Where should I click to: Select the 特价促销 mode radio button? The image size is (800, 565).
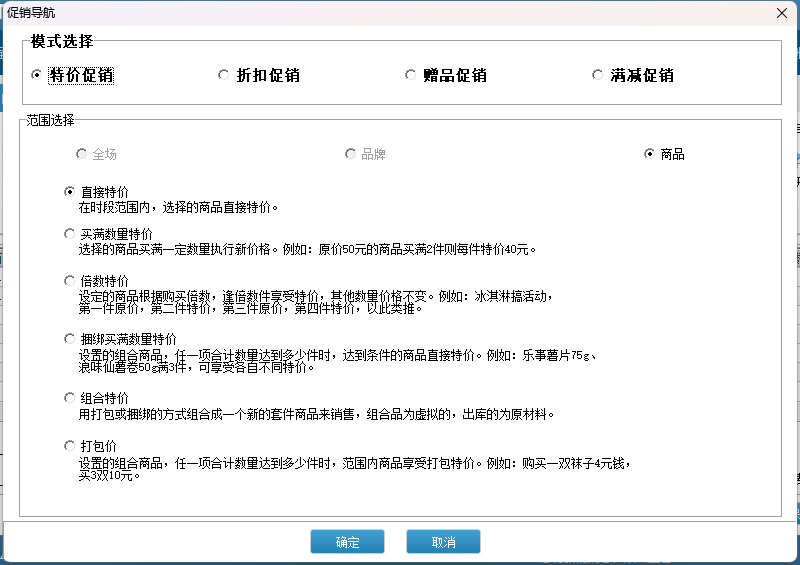[x=37, y=75]
